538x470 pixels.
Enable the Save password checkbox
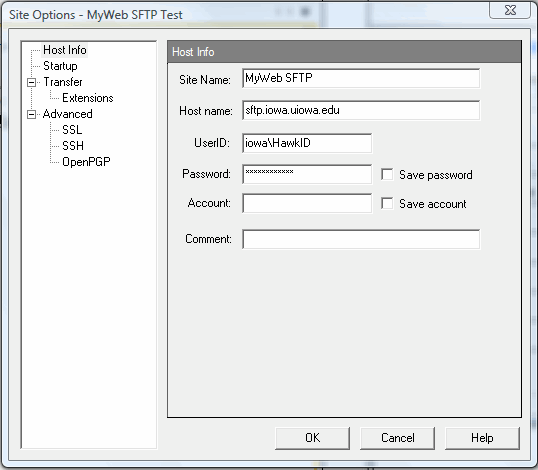pyautogui.click(x=387, y=175)
